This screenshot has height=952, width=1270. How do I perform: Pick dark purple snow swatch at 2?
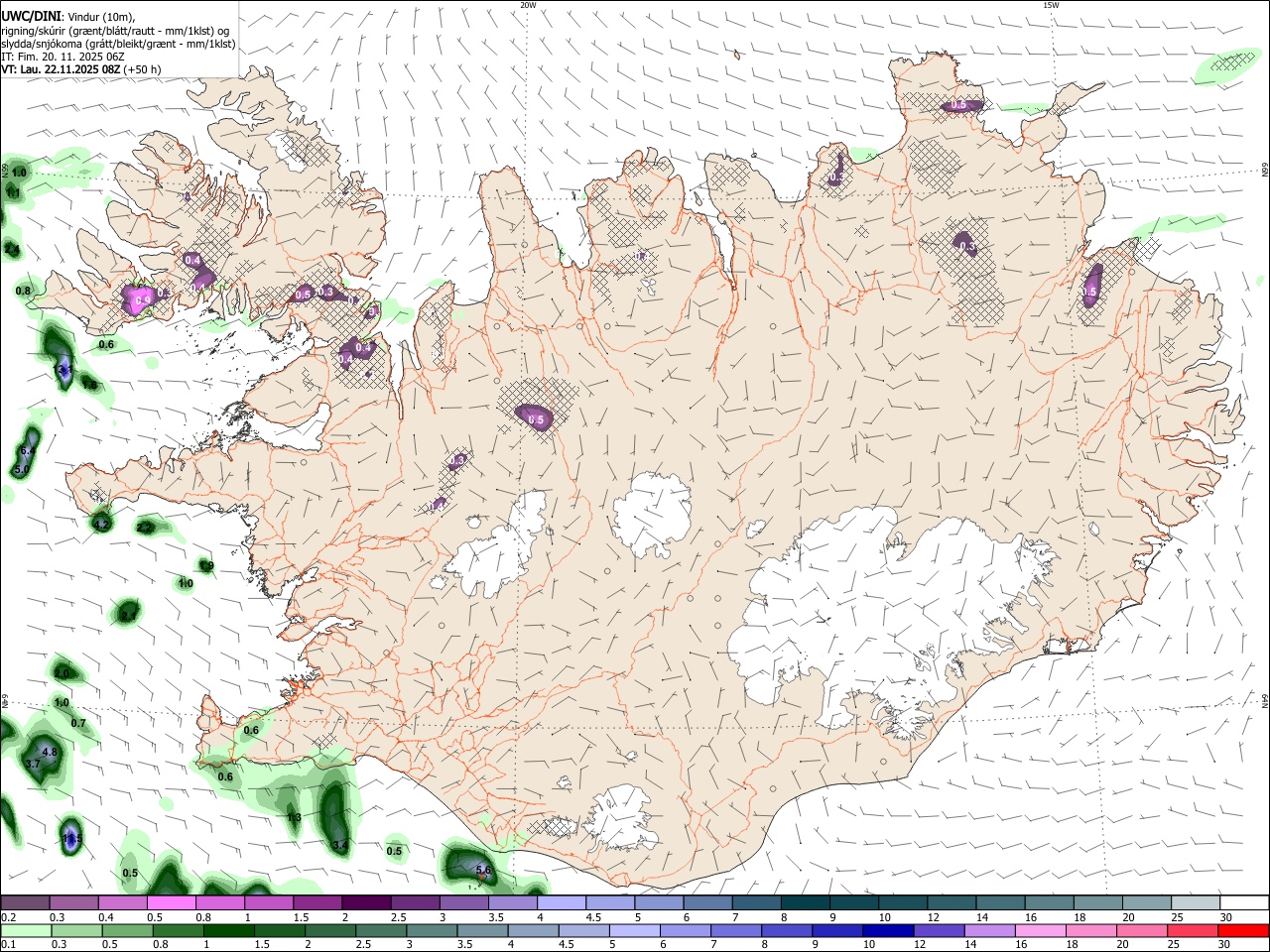[366, 902]
